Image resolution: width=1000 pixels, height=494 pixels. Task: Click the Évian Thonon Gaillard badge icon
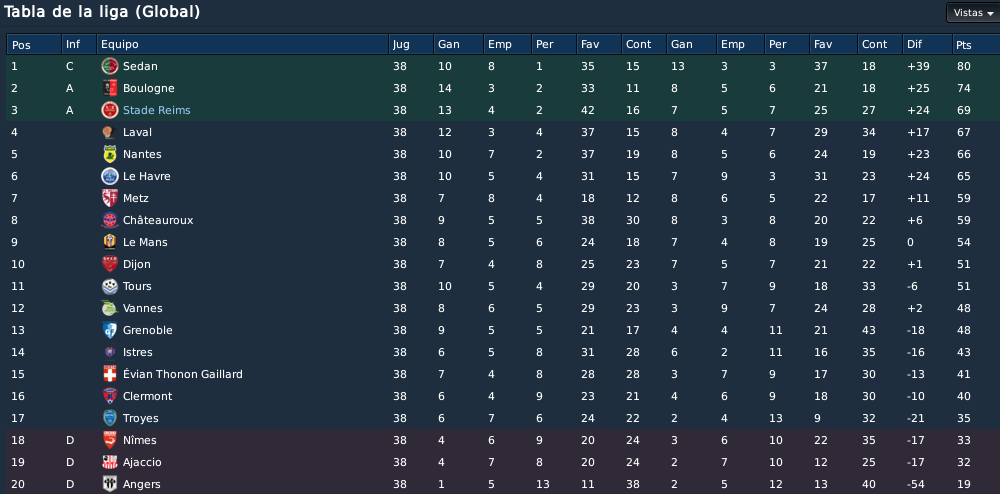pos(110,374)
